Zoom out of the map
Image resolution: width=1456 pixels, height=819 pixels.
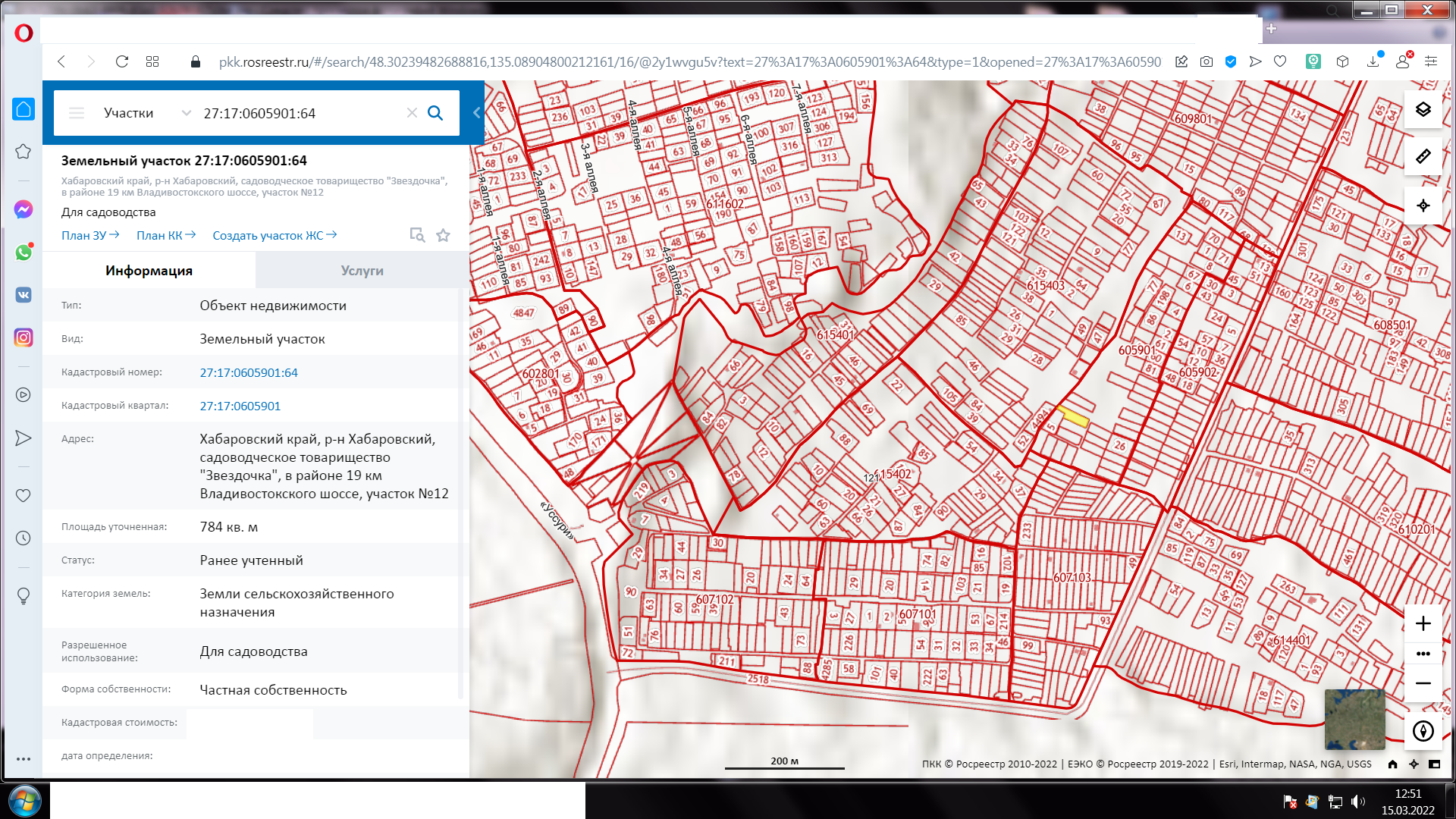(x=1423, y=683)
